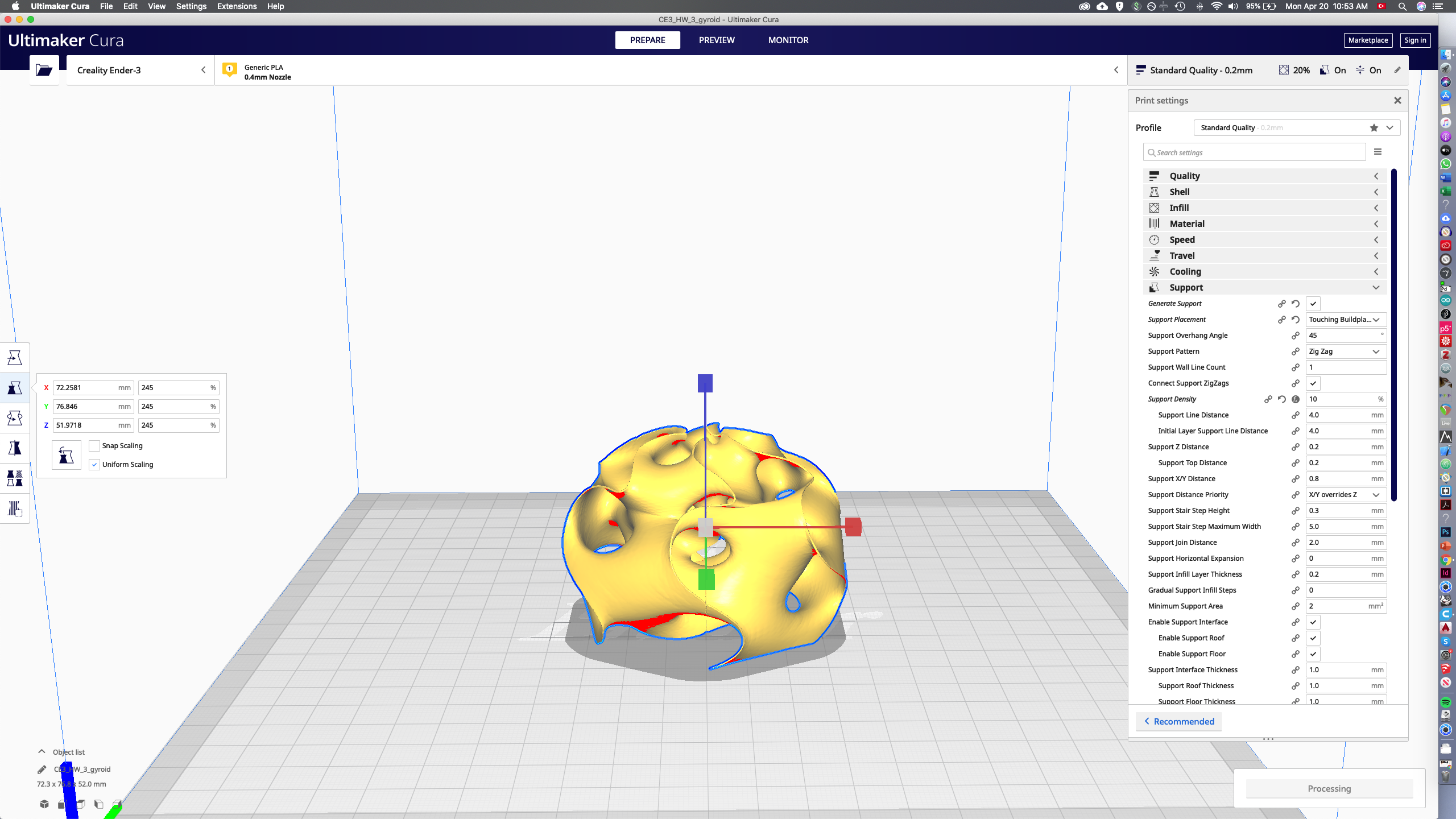This screenshot has height=819, width=1456.
Task: Open file with the folder icon
Action: pos(44,70)
